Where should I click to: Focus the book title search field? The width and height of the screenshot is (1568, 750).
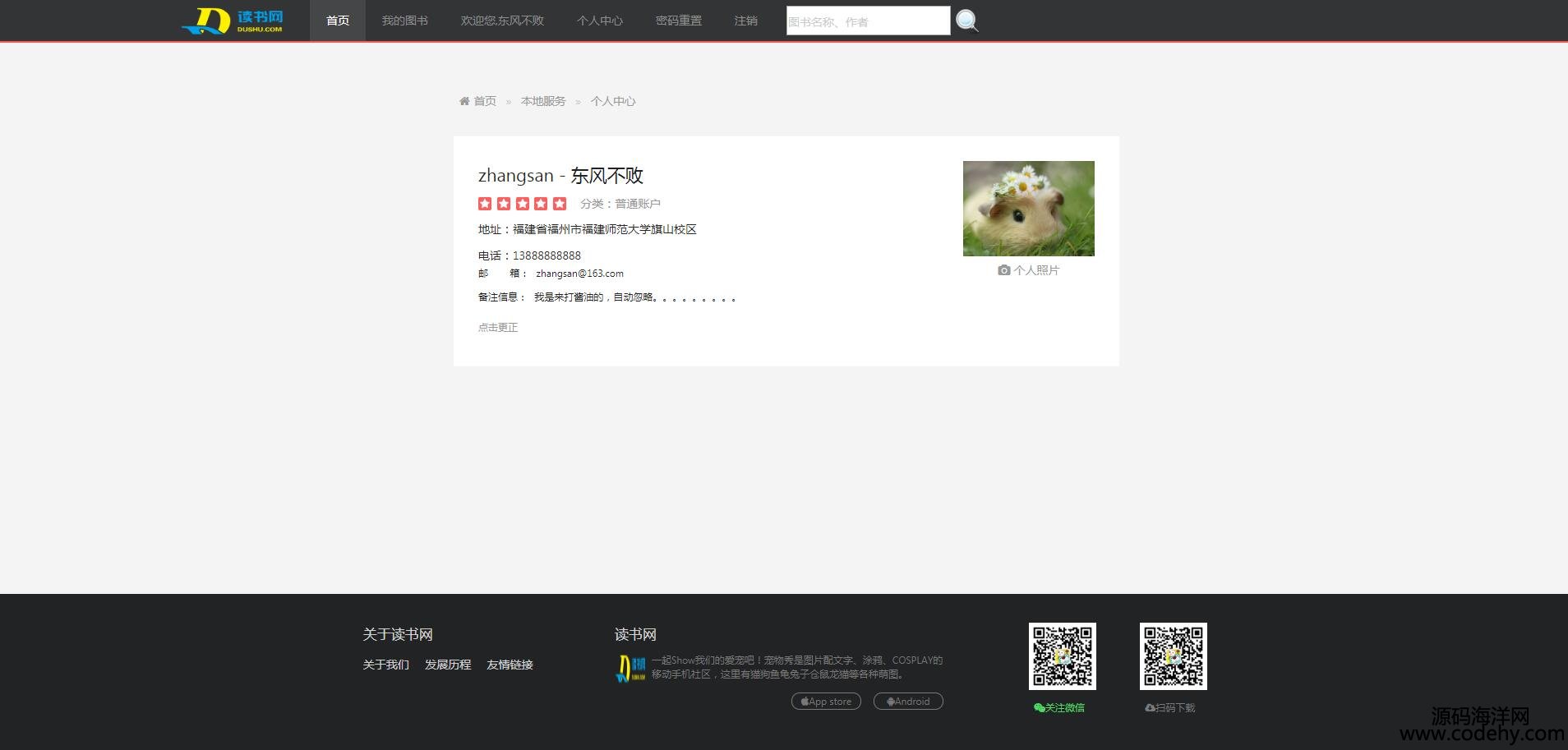pyautogui.click(x=867, y=21)
